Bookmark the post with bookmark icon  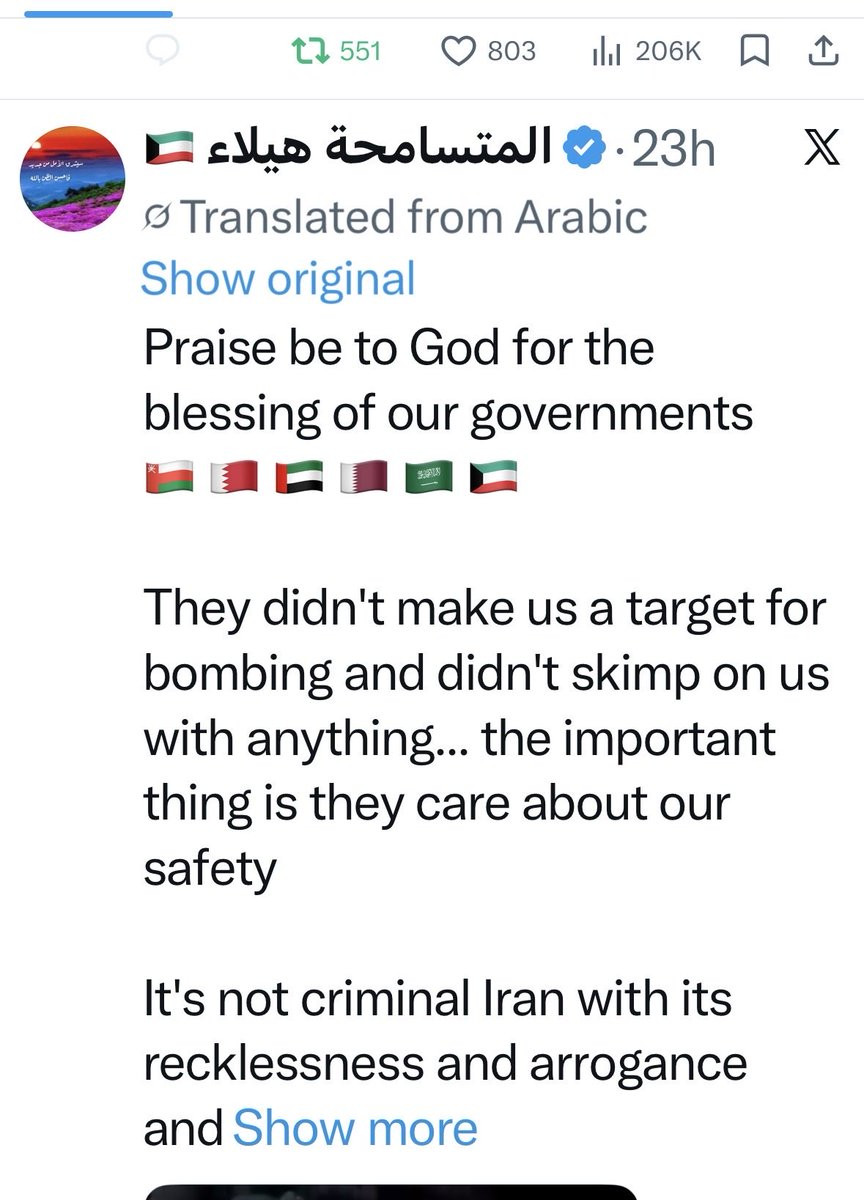(753, 51)
